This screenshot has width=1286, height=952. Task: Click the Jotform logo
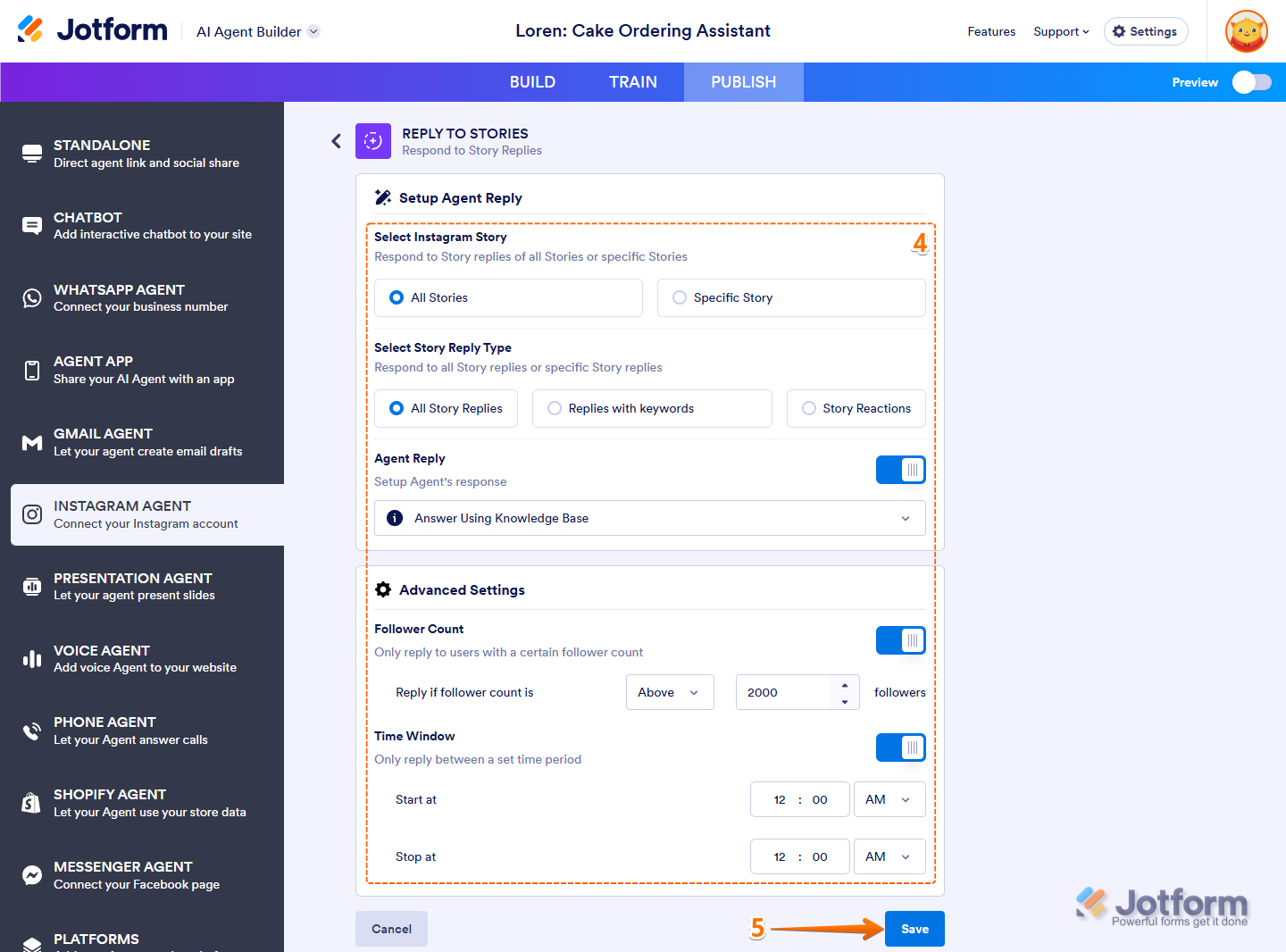92,30
